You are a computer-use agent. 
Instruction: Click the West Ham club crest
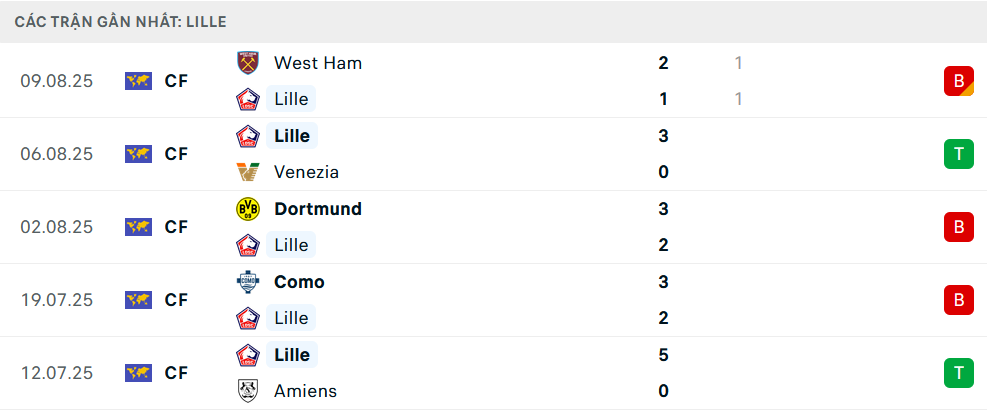pos(247,63)
